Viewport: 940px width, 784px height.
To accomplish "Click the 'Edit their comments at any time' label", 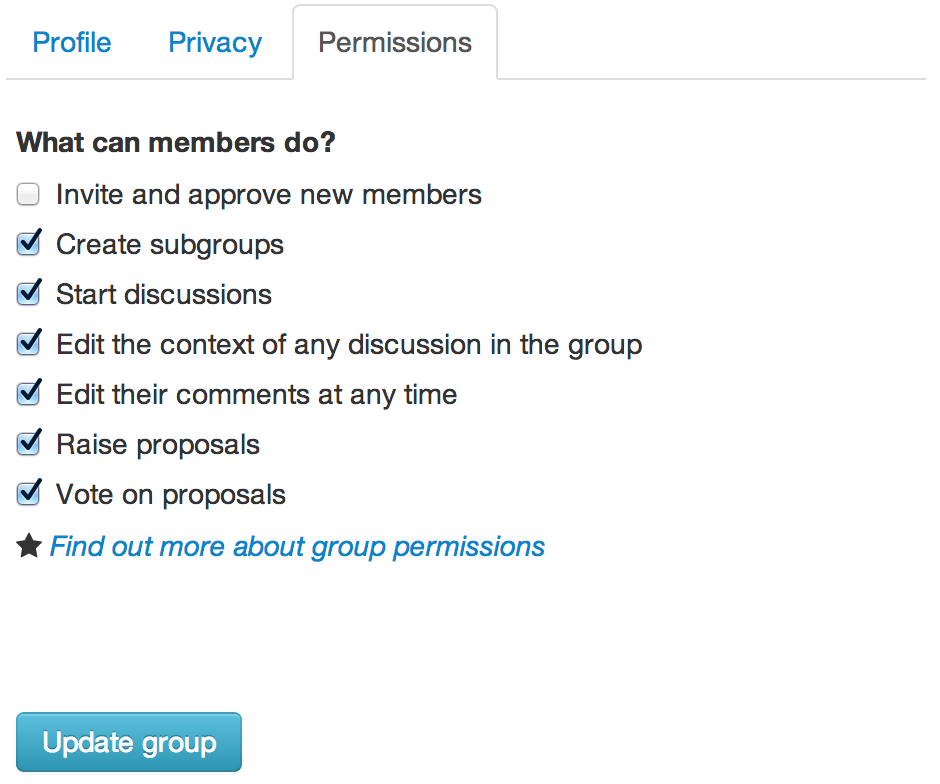I will 257,395.
